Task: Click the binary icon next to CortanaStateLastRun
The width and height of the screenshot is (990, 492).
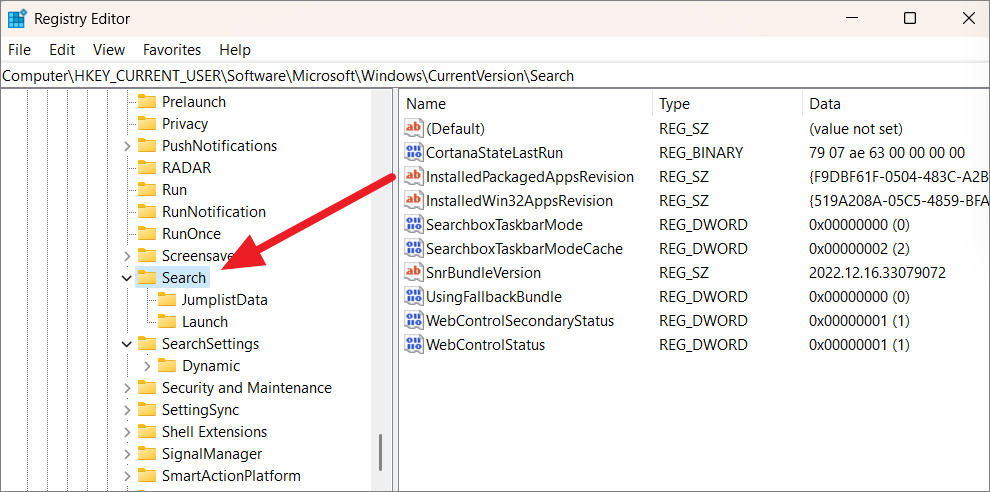Action: coord(414,153)
